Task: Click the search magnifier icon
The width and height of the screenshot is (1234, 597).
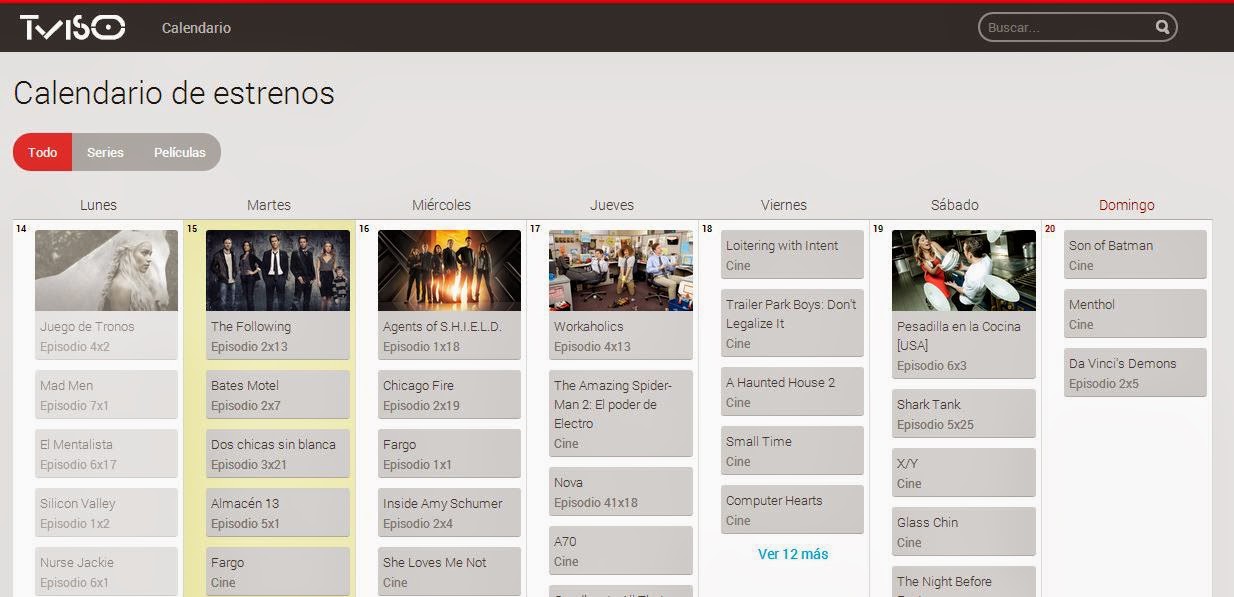Action: click(x=1162, y=27)
